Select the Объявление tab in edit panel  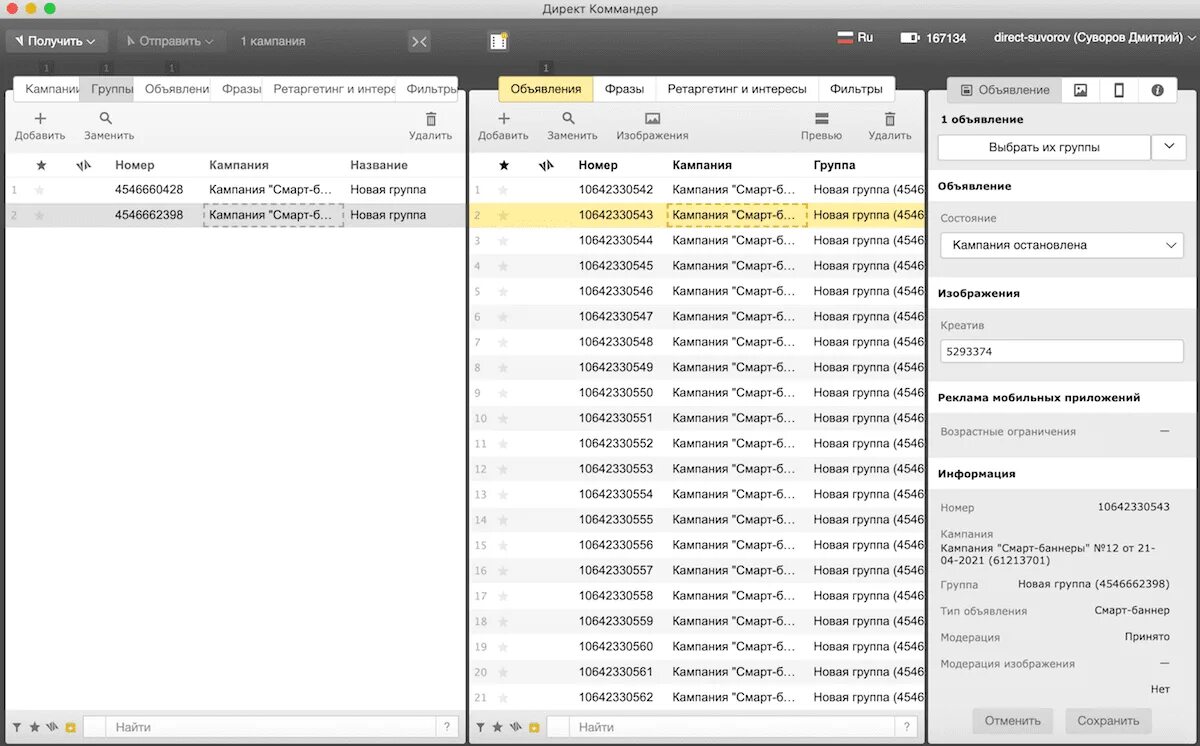1004,90
